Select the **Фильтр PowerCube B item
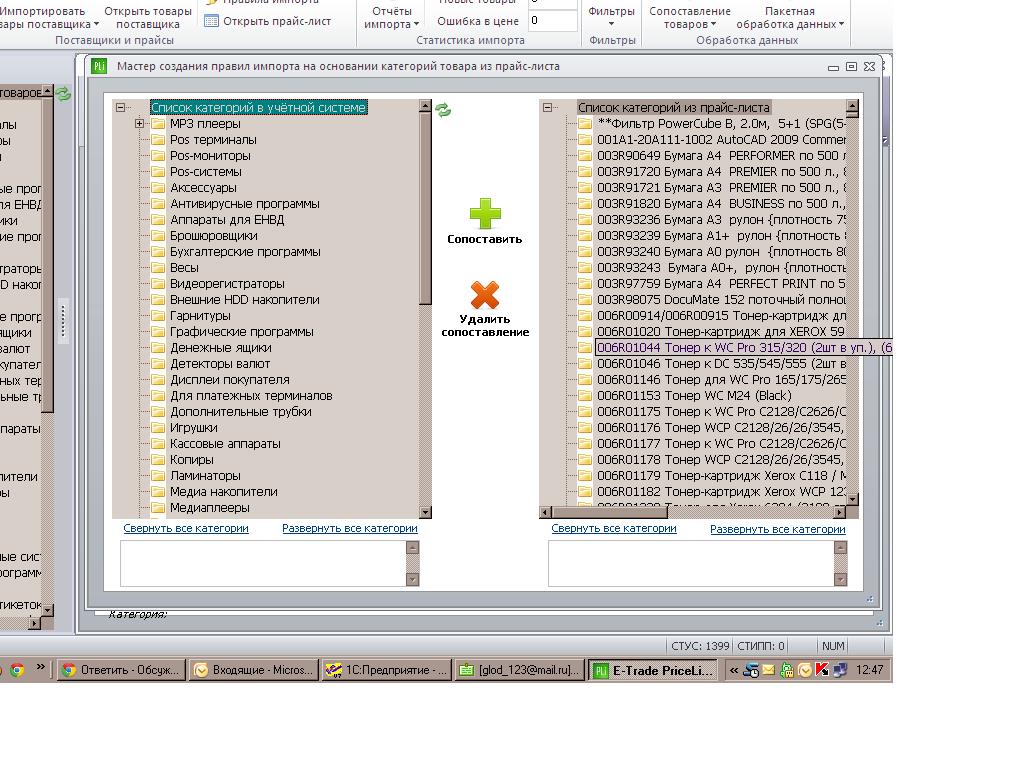This screenshot has width=1024, height=768. coord(722,123)
